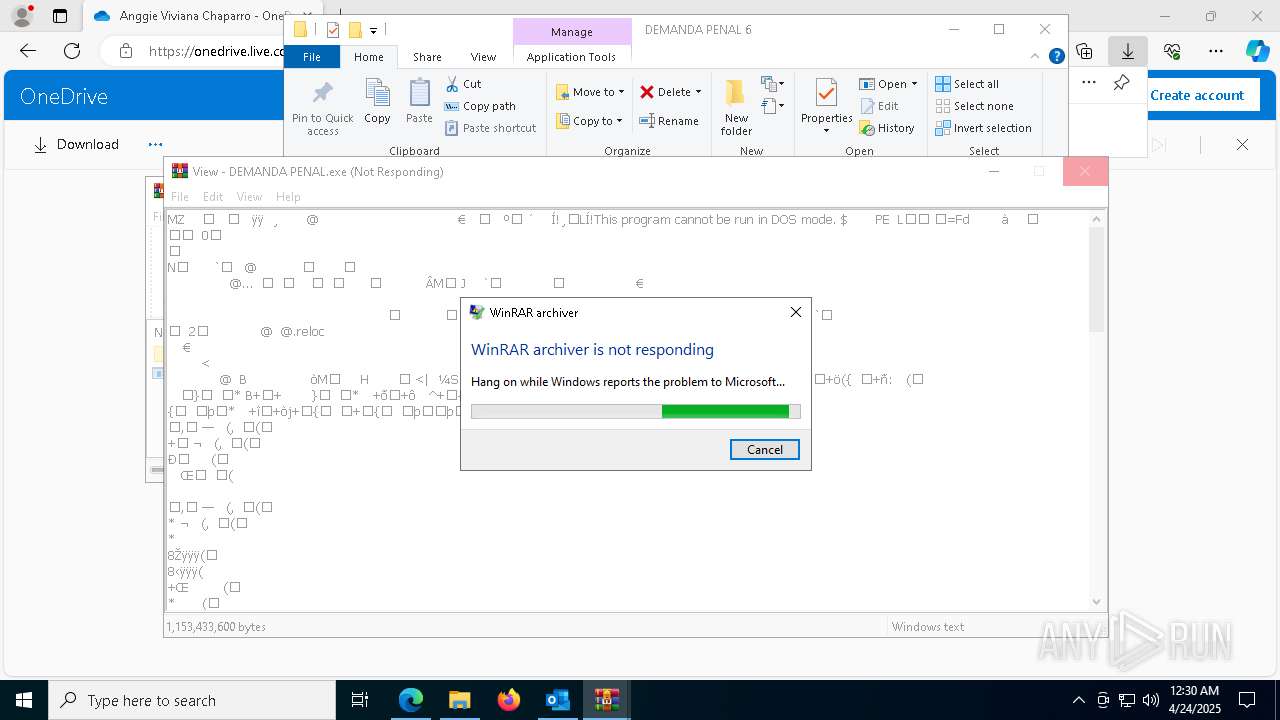Image resolution: width=1280 pixels, height=720 pixels.
Task: Open Edge settings and more menu
Action: (x=1216, y=51)
